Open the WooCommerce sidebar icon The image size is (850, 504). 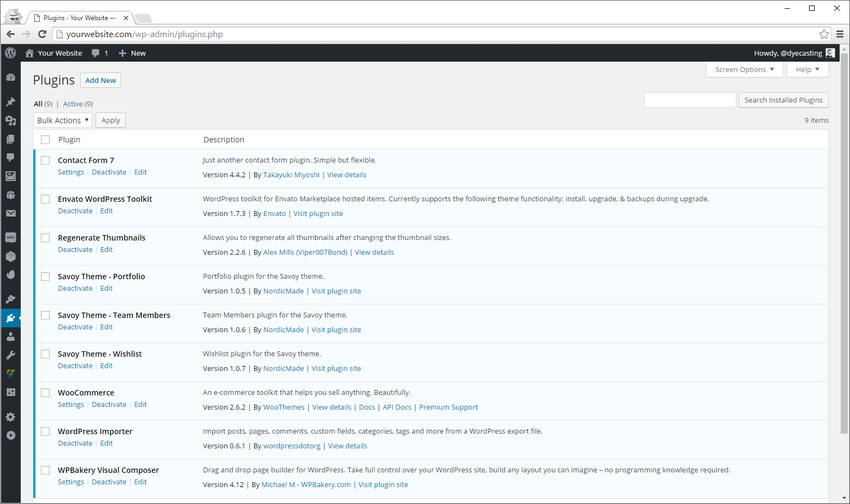(x=10, y=237)
